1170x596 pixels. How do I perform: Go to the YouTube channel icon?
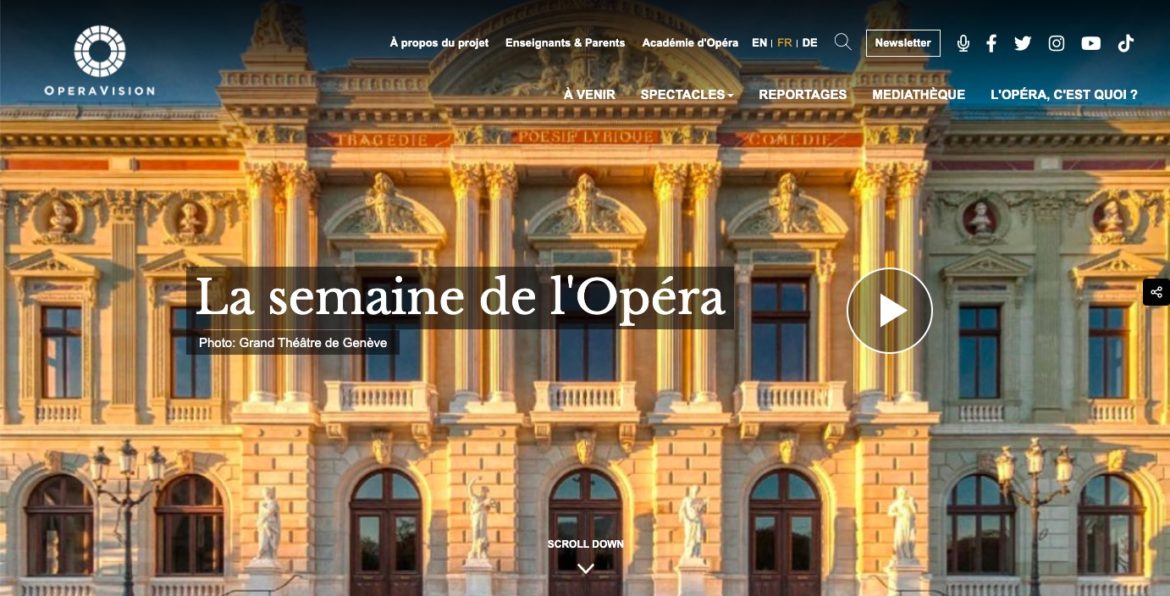point(1091,43)
